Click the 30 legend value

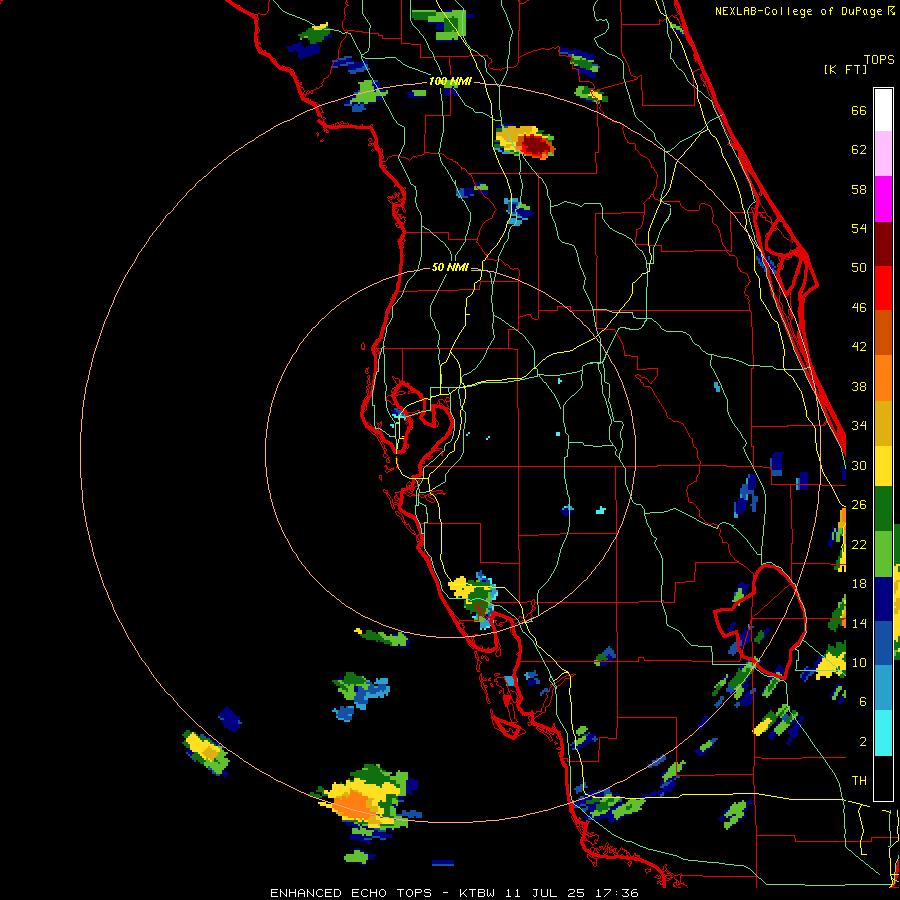(x=859, y=465)
